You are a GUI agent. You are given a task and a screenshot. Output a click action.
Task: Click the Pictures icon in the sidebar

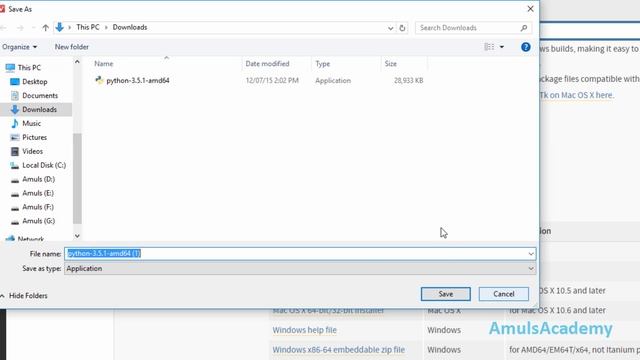(15, 137)
